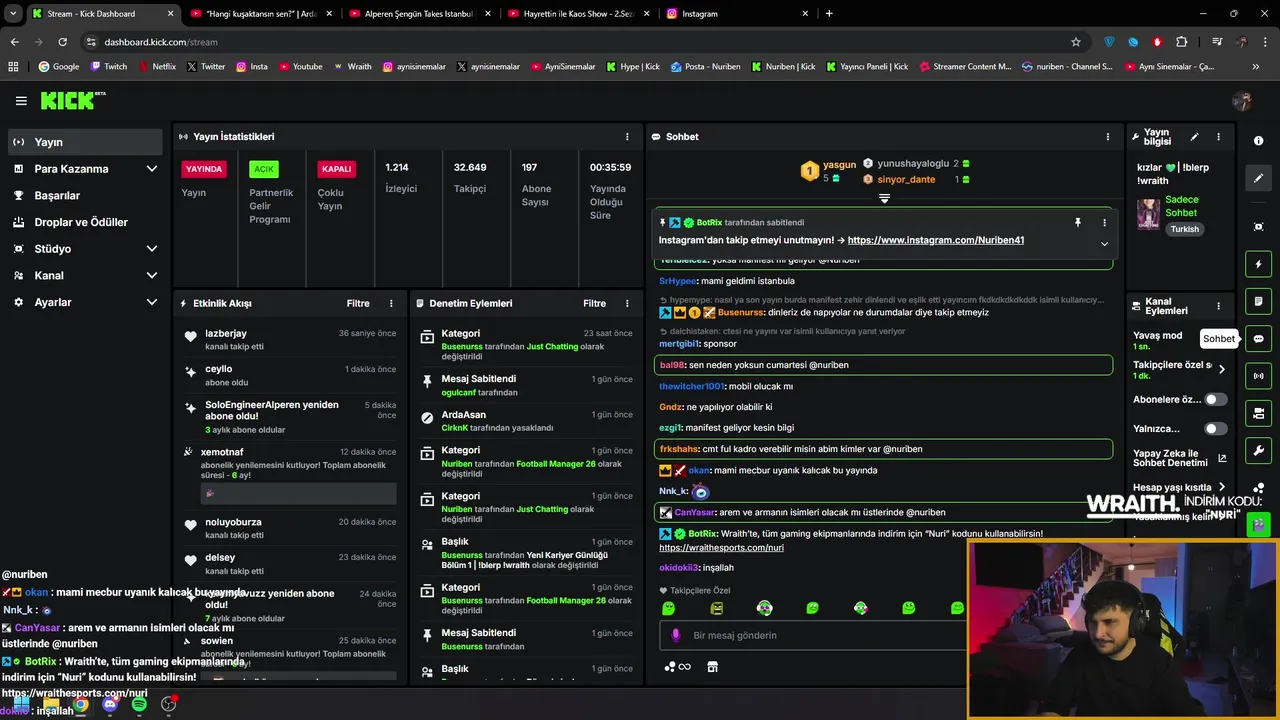This screenshot has width=1280, height=720.
Task: Click the profile avatar in the Kick header
Action: 1242,101
